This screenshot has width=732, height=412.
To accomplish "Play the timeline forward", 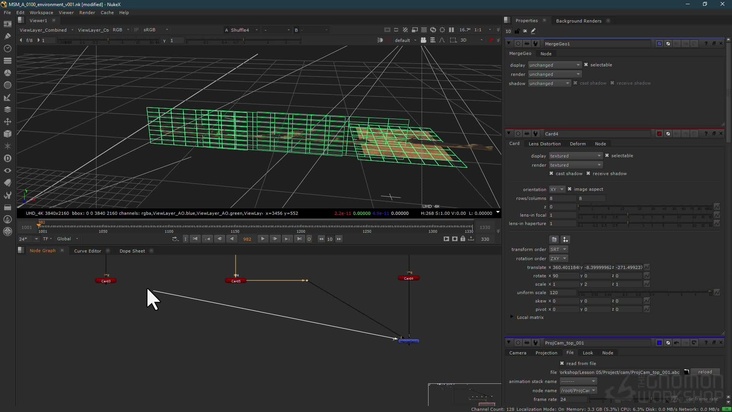I will click(x=262, y=239).
